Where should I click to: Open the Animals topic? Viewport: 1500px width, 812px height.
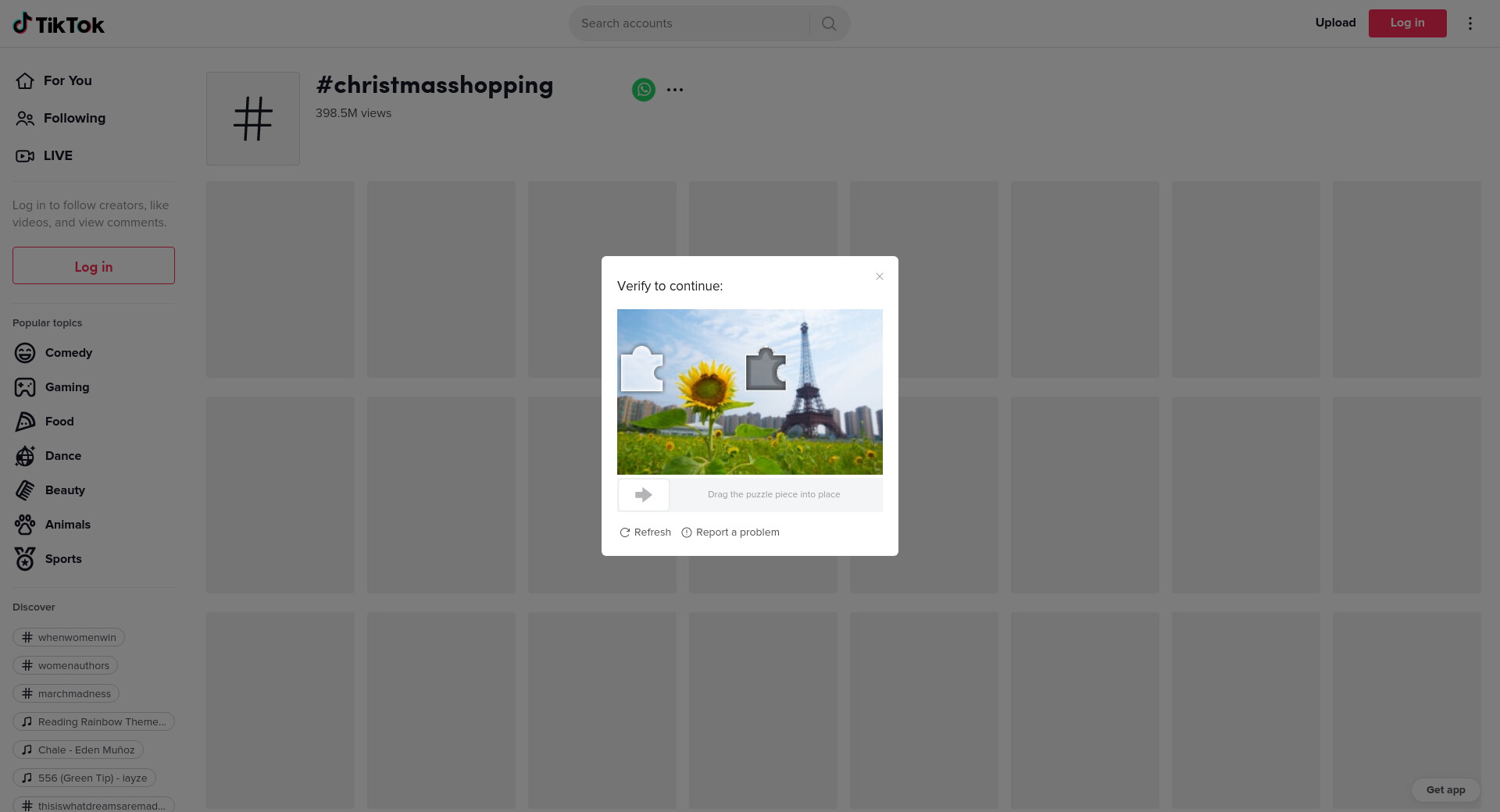[x=67, y=525]
